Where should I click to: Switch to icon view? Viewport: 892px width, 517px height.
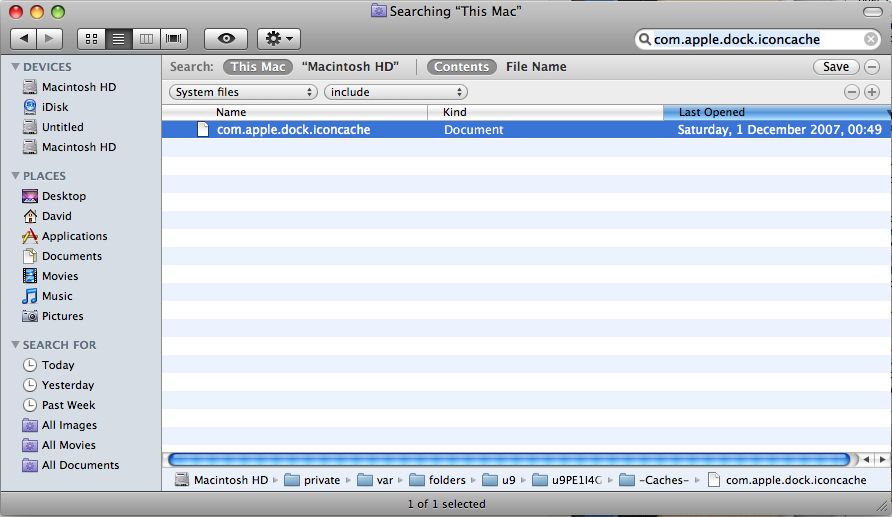[91, 39]
